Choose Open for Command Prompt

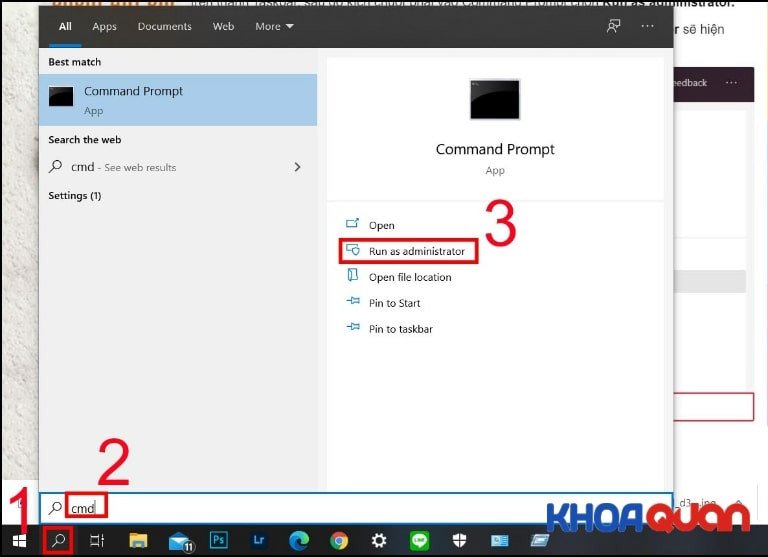tap(382, 225)
